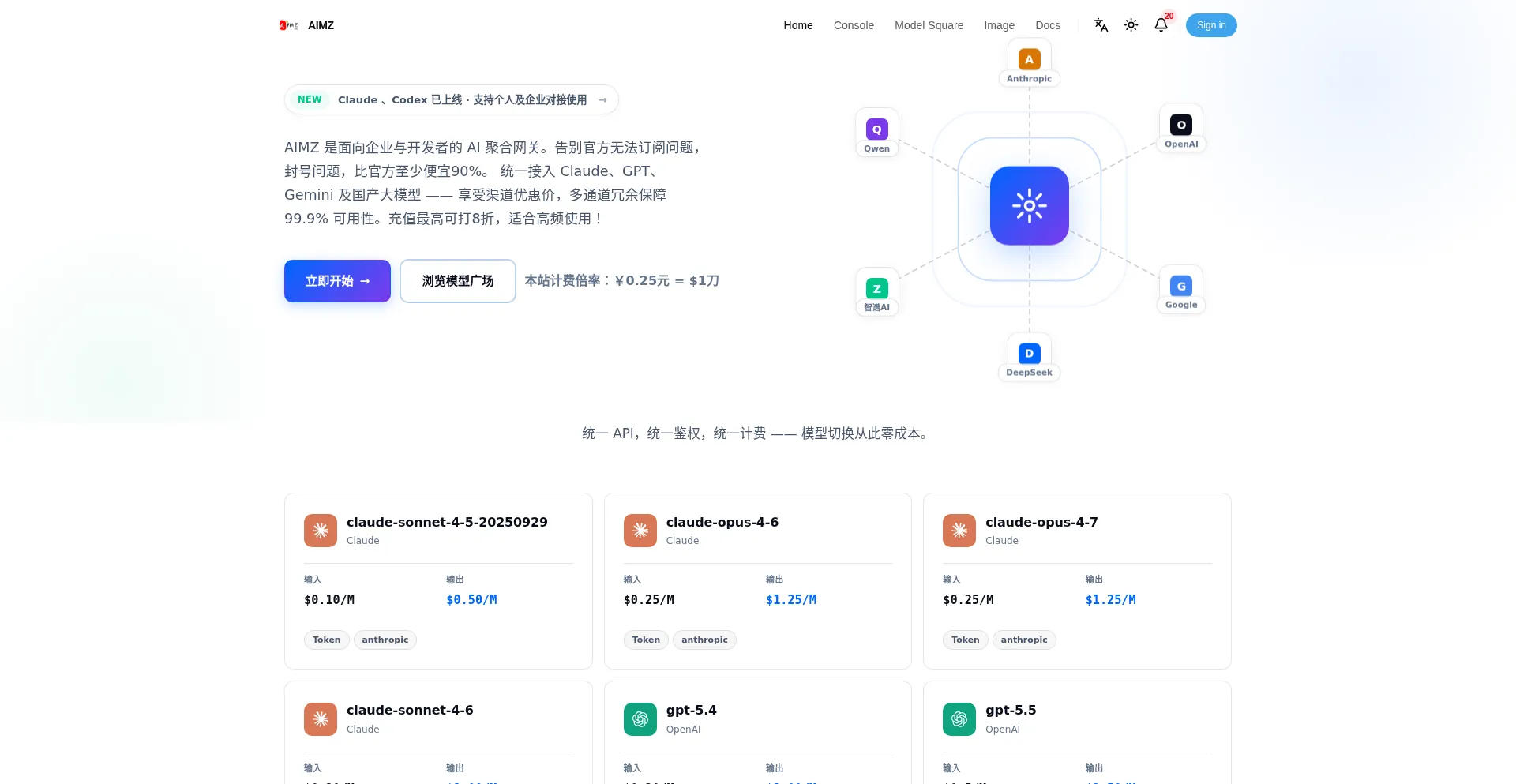
Task: Click the $0.25/M input price on claude-opus-4-6
Action: coord(649,600)
